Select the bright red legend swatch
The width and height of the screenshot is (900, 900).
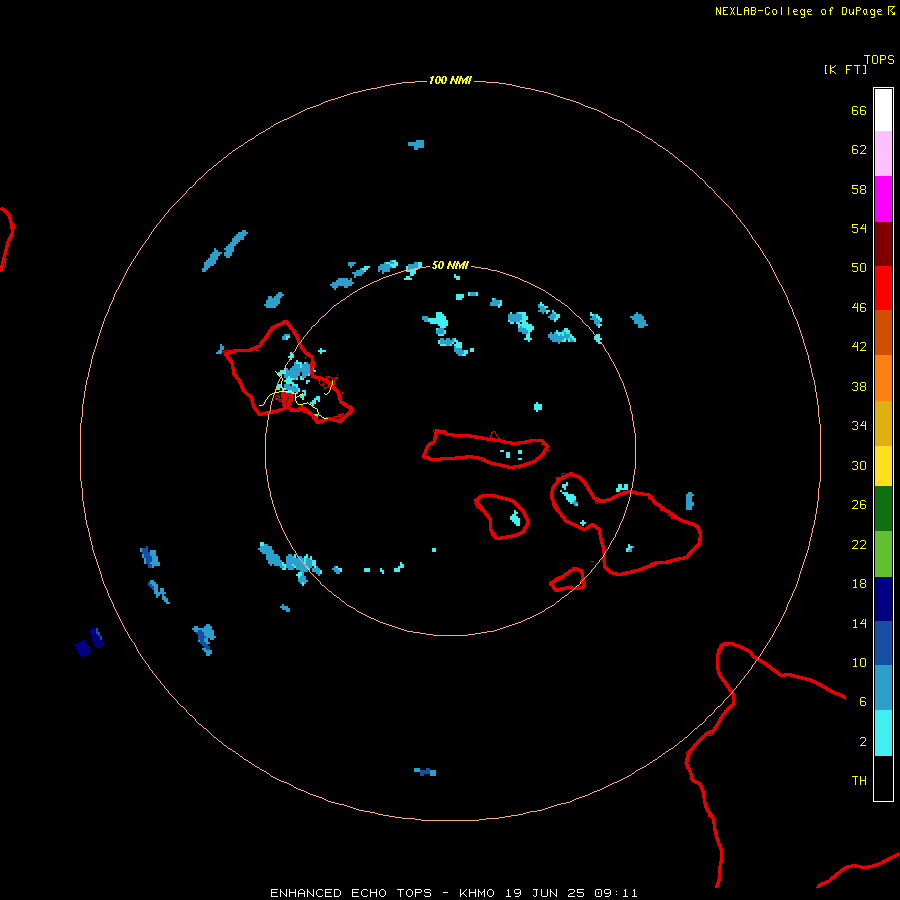coord(883,288)
